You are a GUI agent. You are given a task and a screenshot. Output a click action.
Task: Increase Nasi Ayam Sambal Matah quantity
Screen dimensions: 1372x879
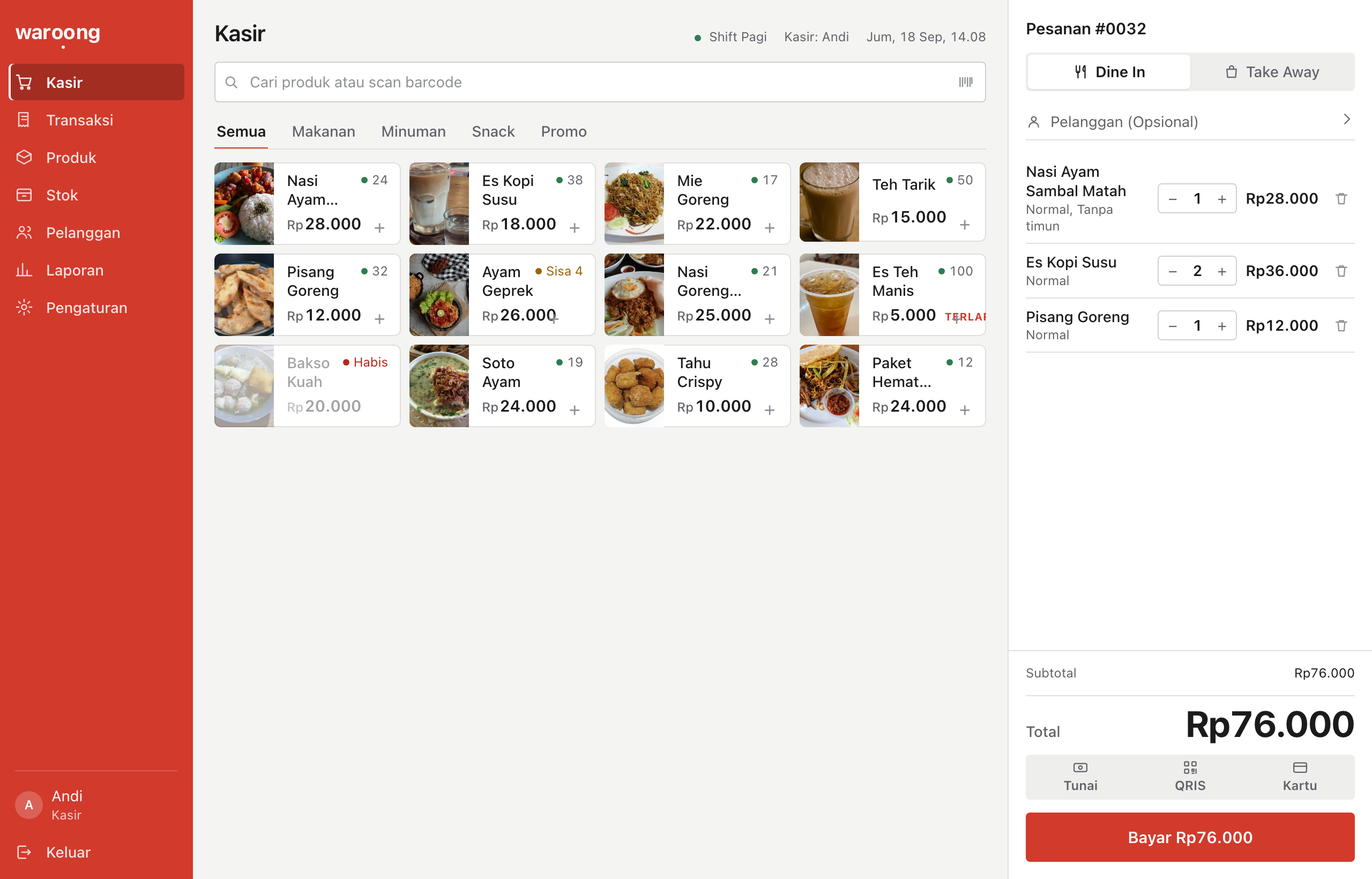[1222, 199]
